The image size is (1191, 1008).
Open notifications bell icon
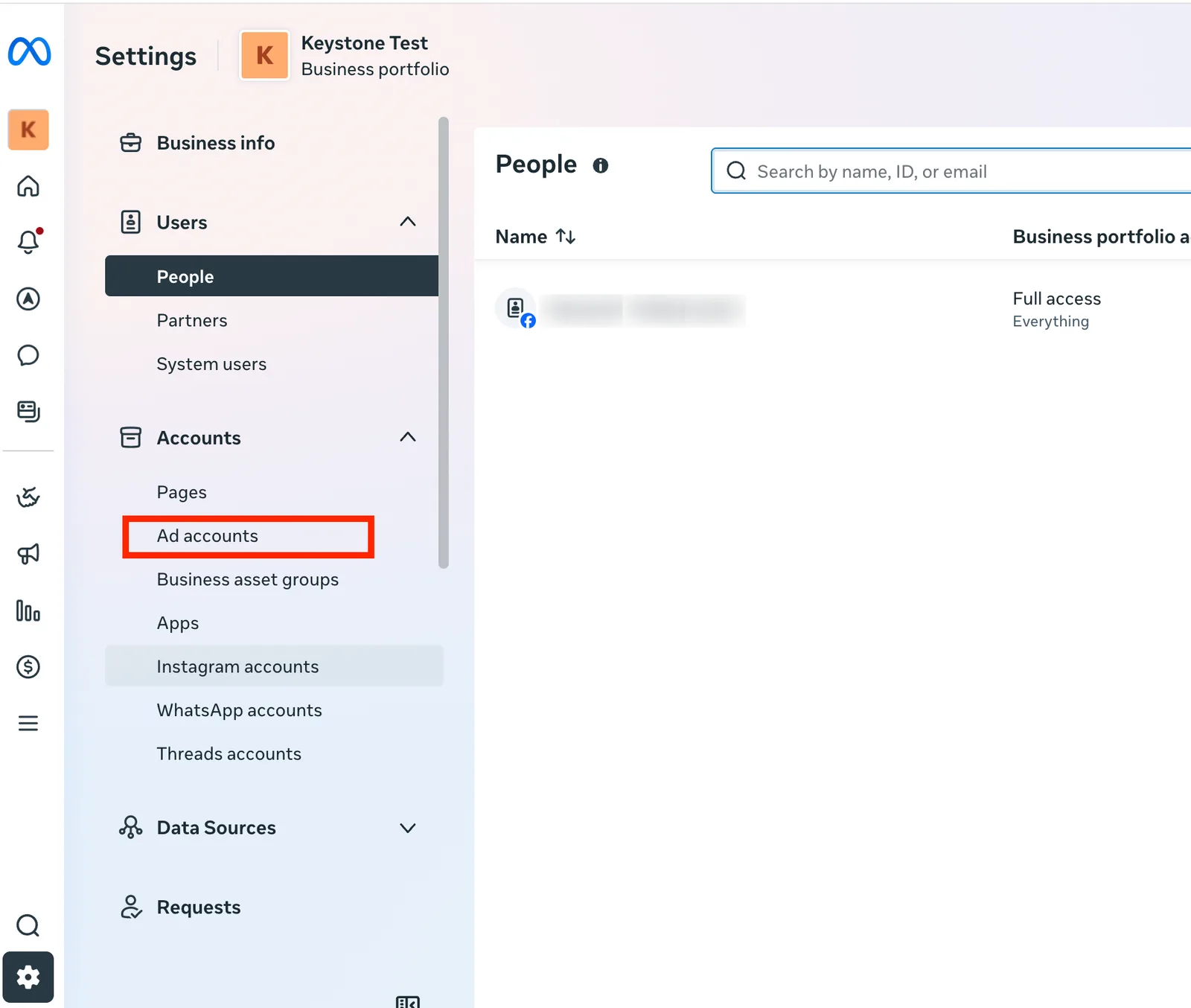pos(28,241)
